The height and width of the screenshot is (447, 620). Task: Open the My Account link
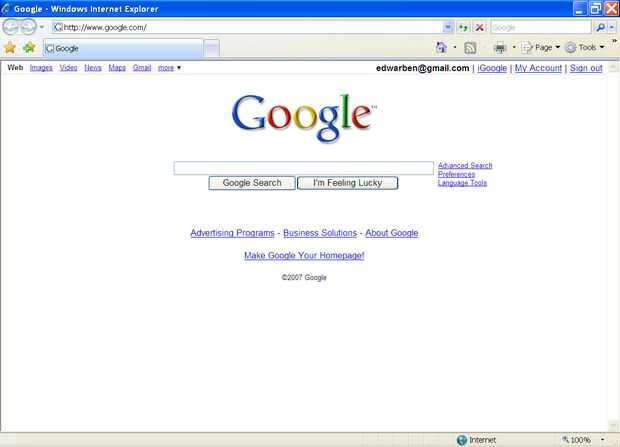[x=538, y=68]
